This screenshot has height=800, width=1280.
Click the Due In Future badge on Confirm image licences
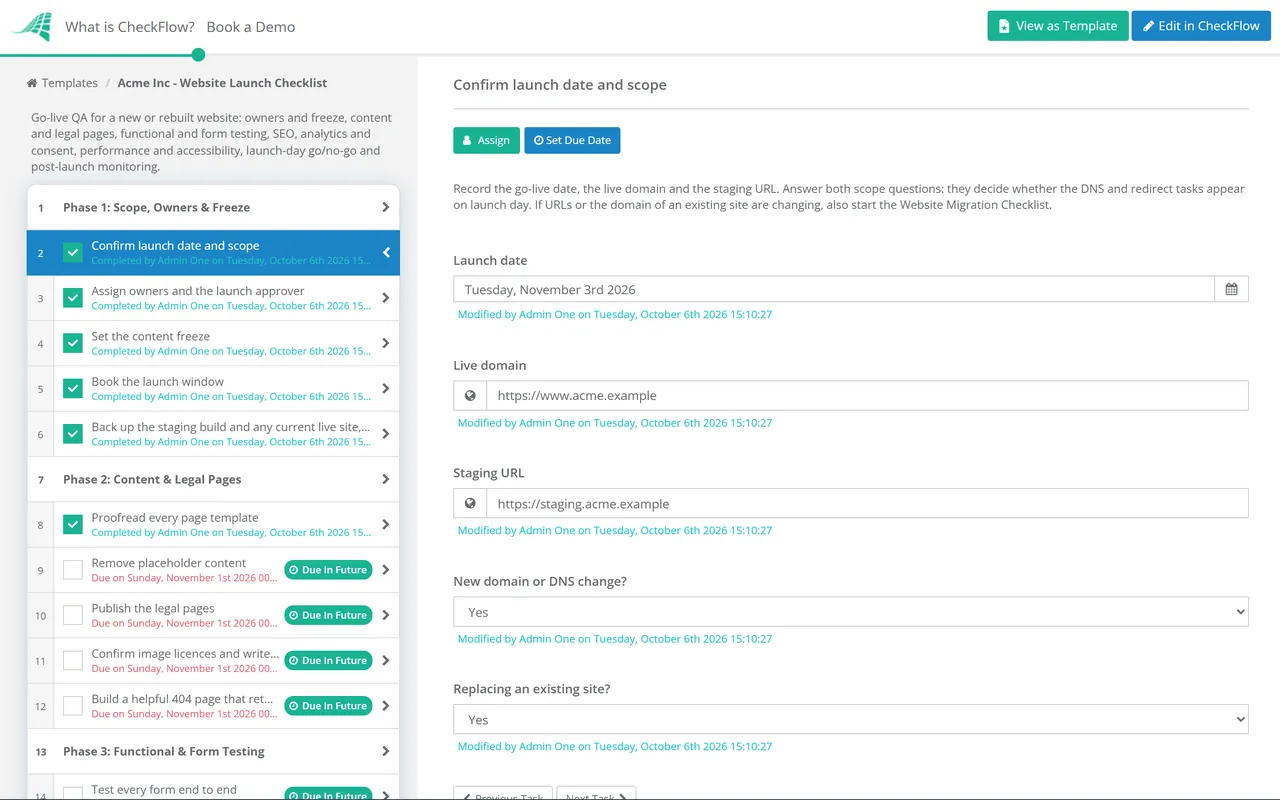328,660
